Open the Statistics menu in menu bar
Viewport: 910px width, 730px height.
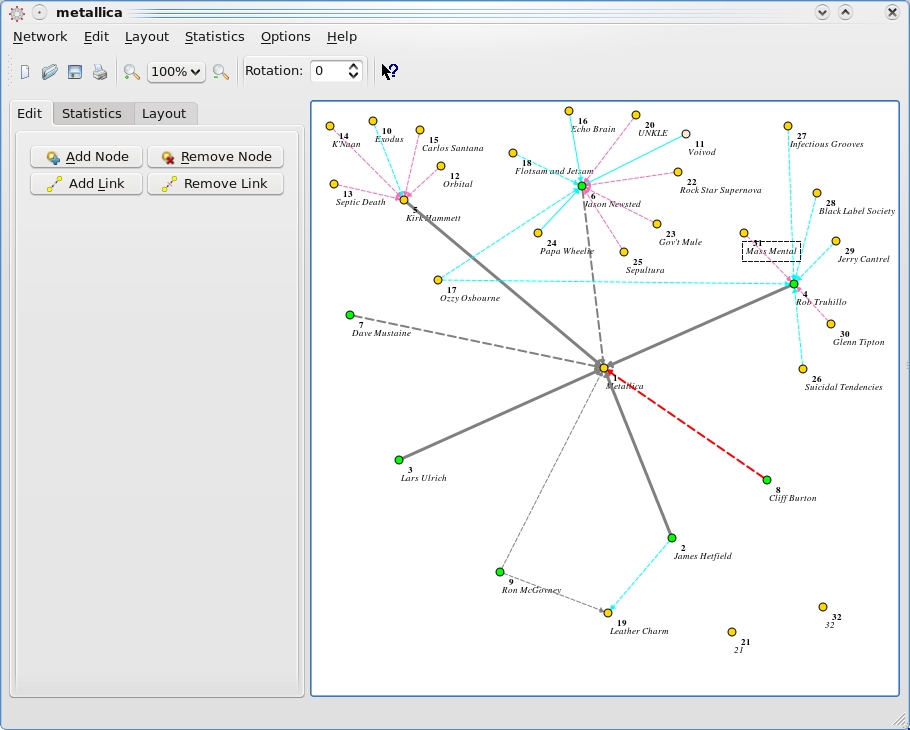[x=214, y=36]
